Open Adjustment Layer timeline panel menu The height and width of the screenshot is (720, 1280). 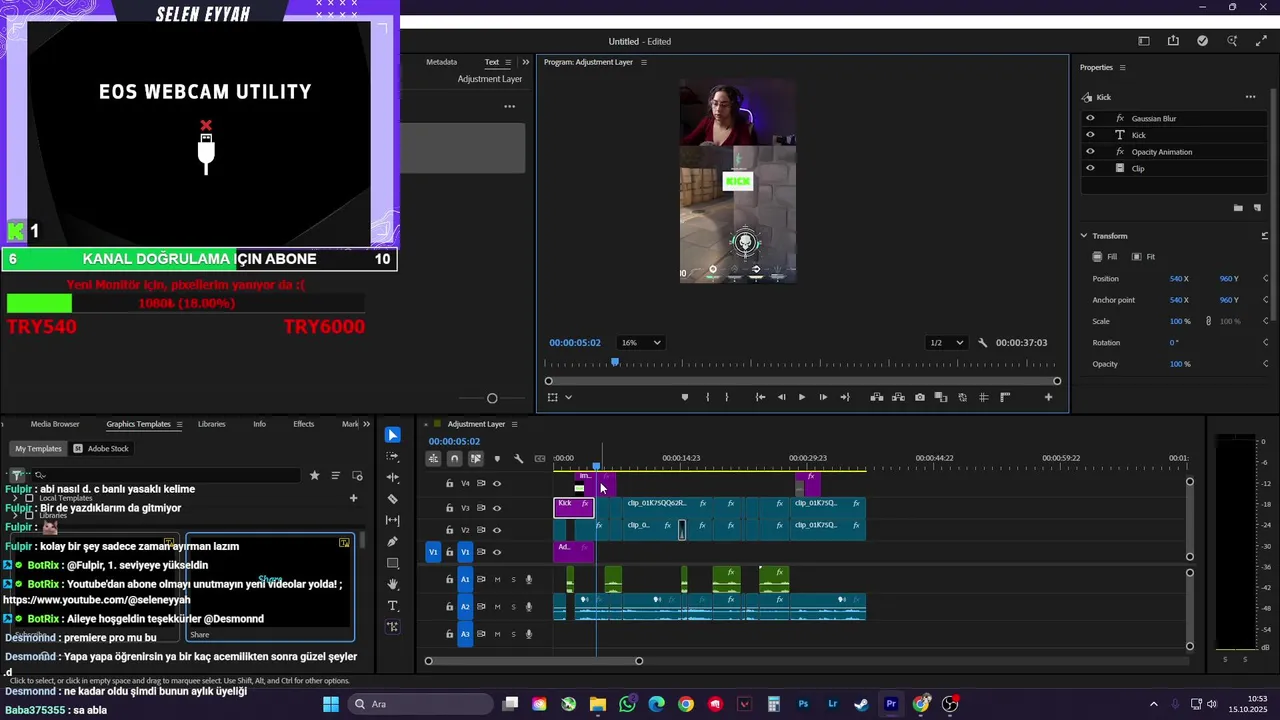[x=515, y=424]
